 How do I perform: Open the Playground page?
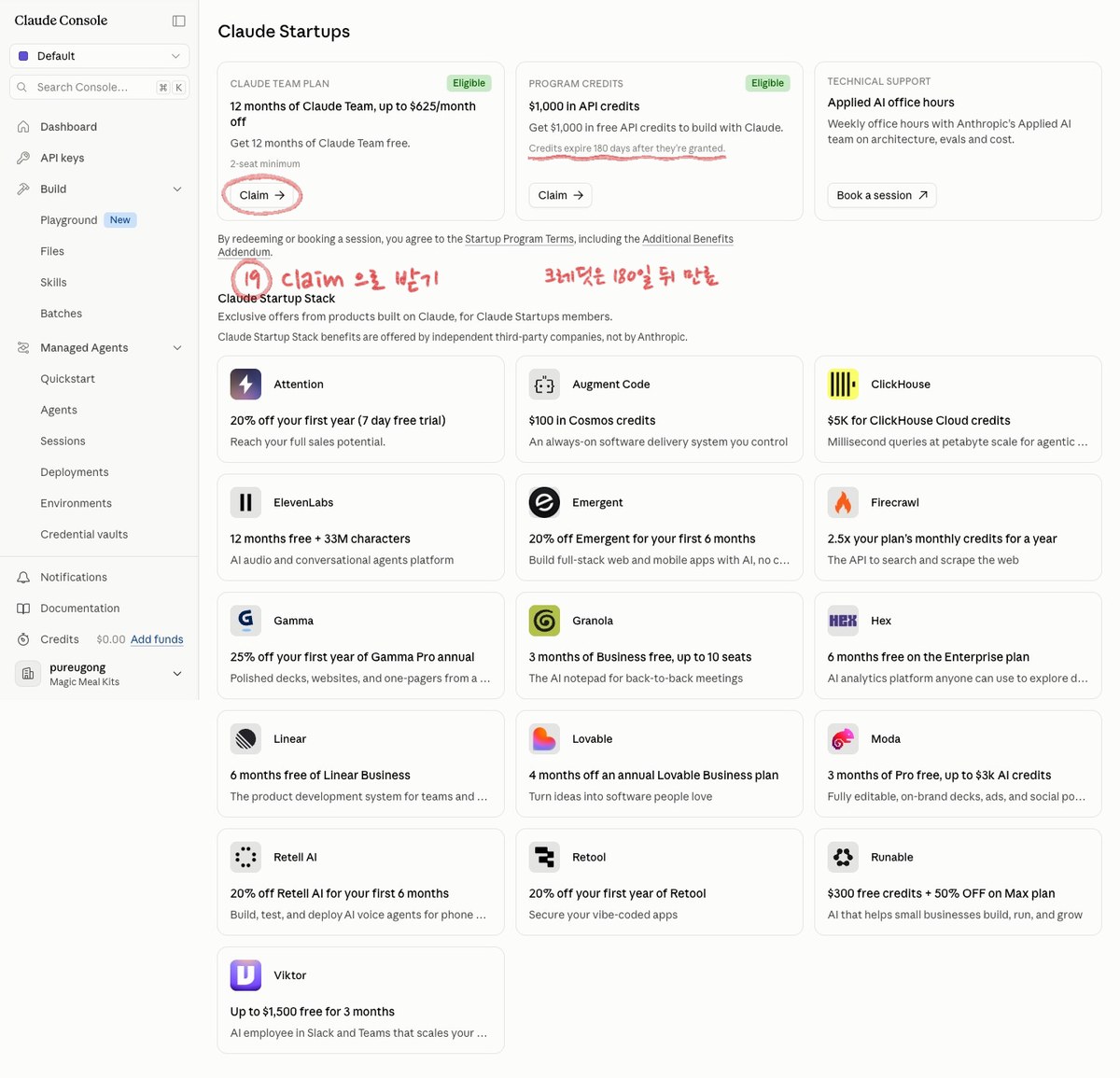pos(69,220)
